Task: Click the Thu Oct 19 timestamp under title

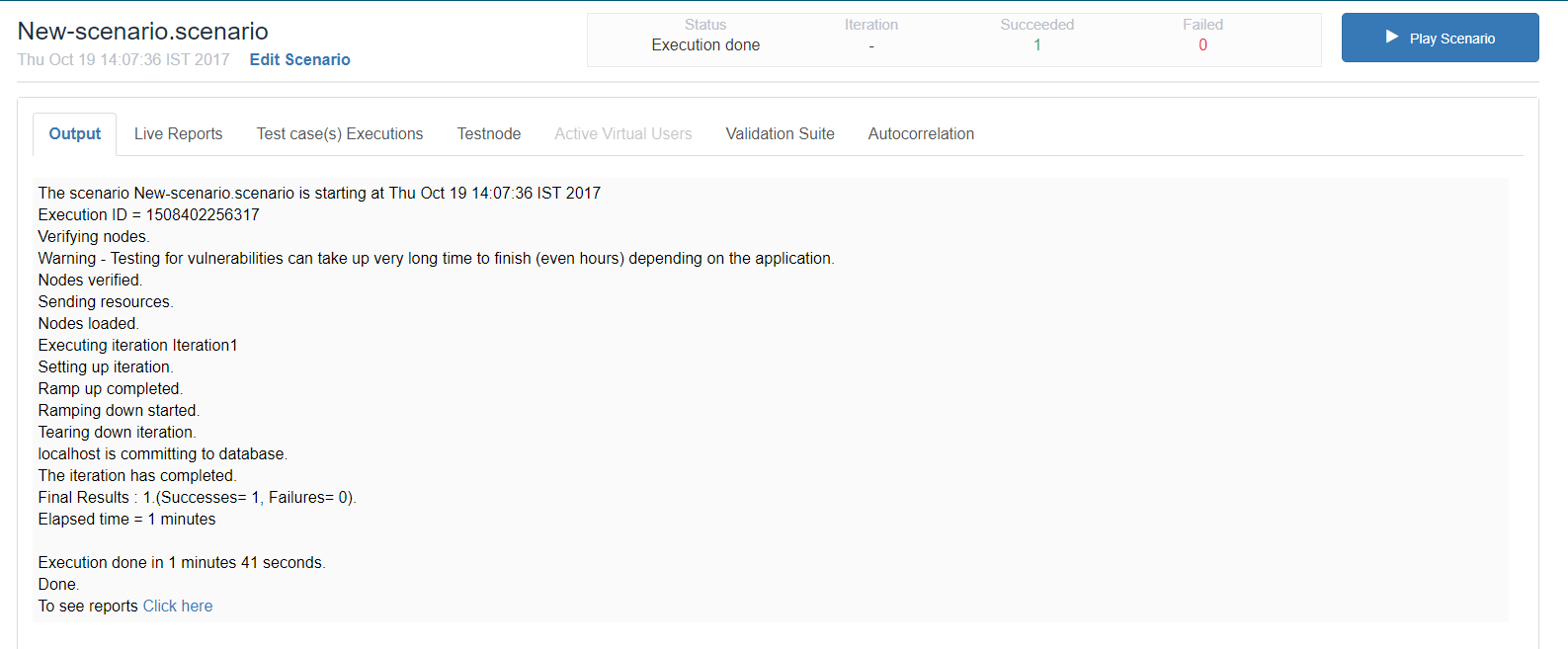Action: (124, 59)
